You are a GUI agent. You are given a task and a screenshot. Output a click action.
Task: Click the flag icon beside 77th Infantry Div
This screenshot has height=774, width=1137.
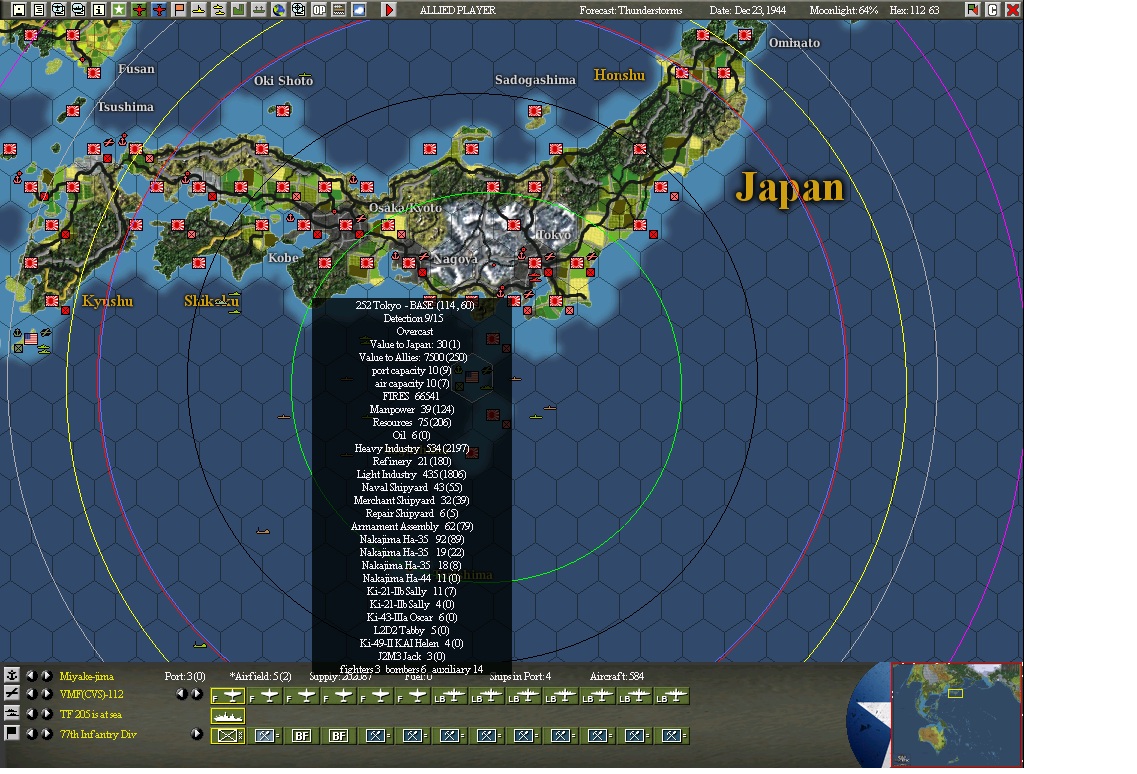point(12,733)
